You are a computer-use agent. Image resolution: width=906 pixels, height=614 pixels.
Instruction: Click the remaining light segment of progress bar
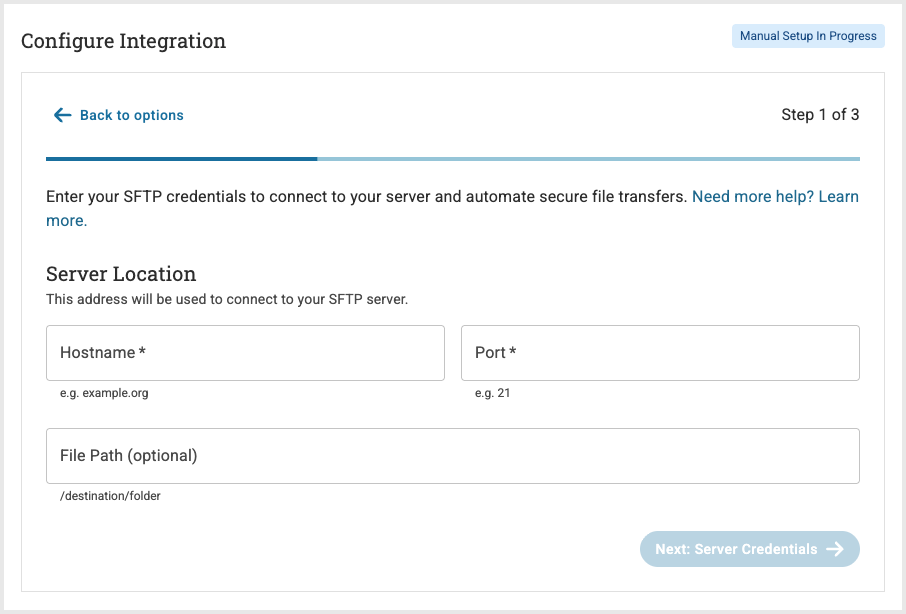click(x=588, y=159)
